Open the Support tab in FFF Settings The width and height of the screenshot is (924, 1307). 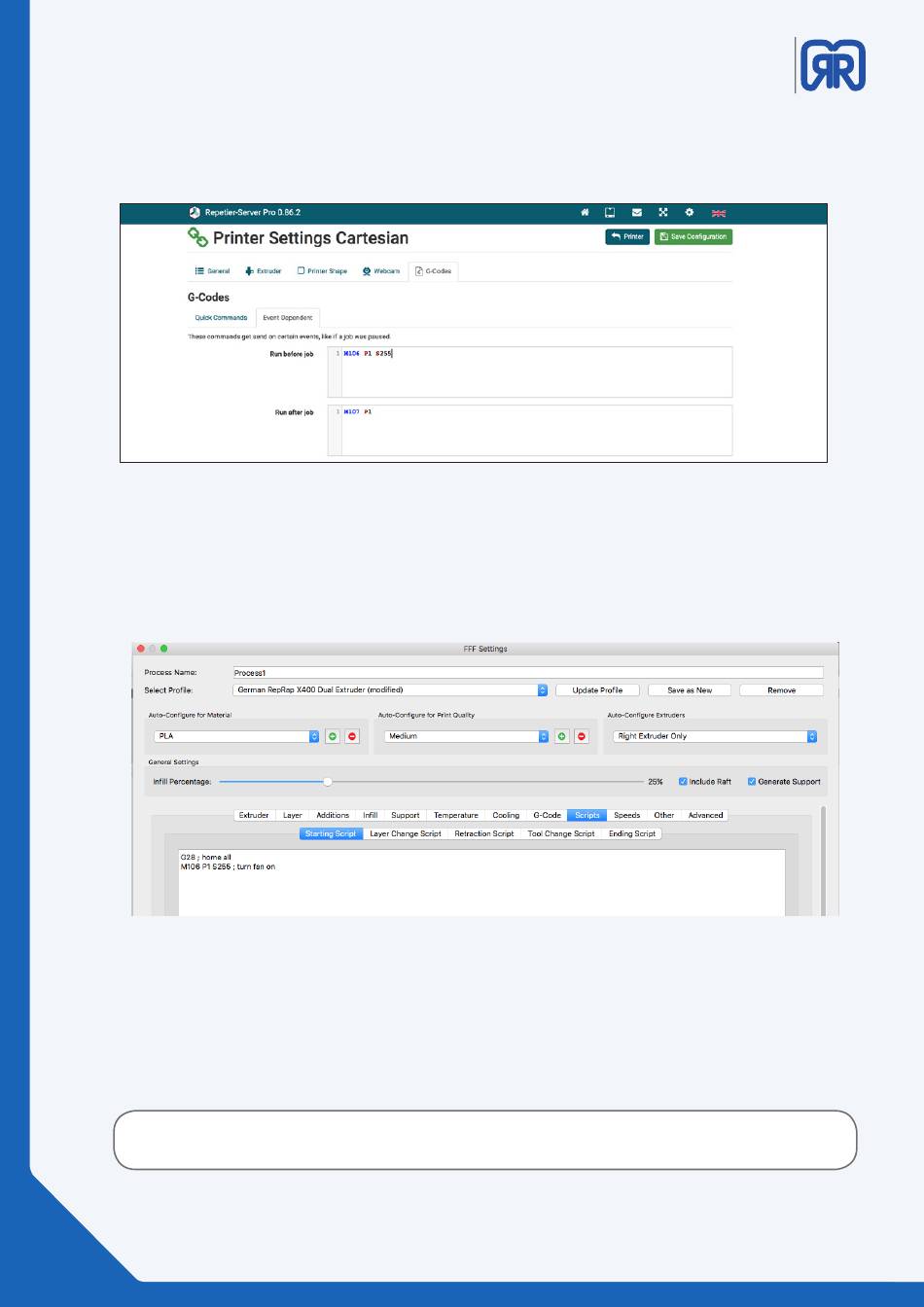tap(406, 815)
